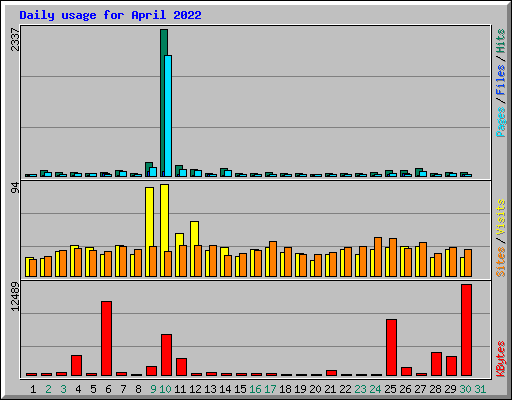Select the red KBytes bar for day 29

tap(452, 366)
